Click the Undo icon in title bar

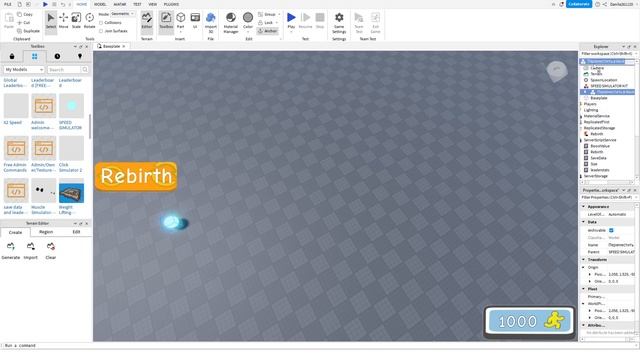62,4
